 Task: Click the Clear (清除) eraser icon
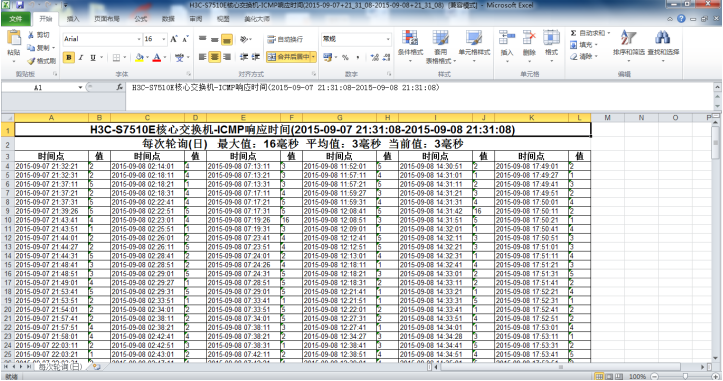pyautogui.click(x=574, y=56)
